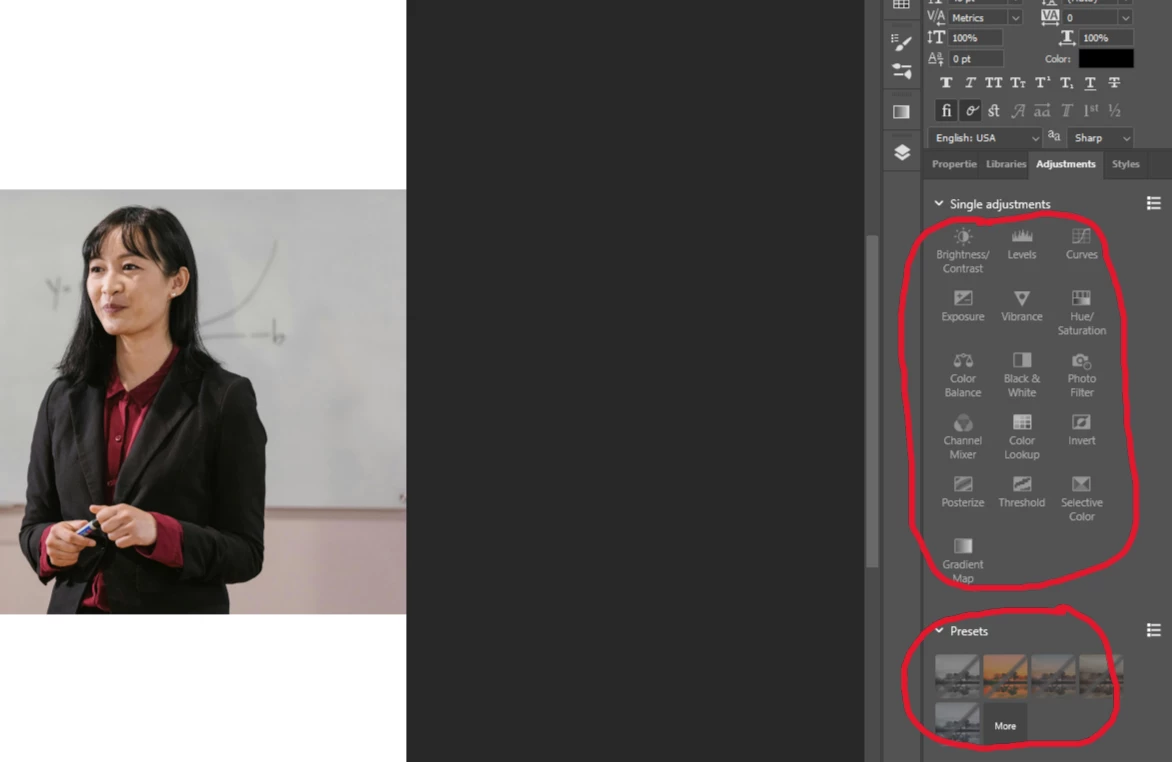Add a Channel Mixer adjustment
This screenshot has width=1172, height=762.
963,437
